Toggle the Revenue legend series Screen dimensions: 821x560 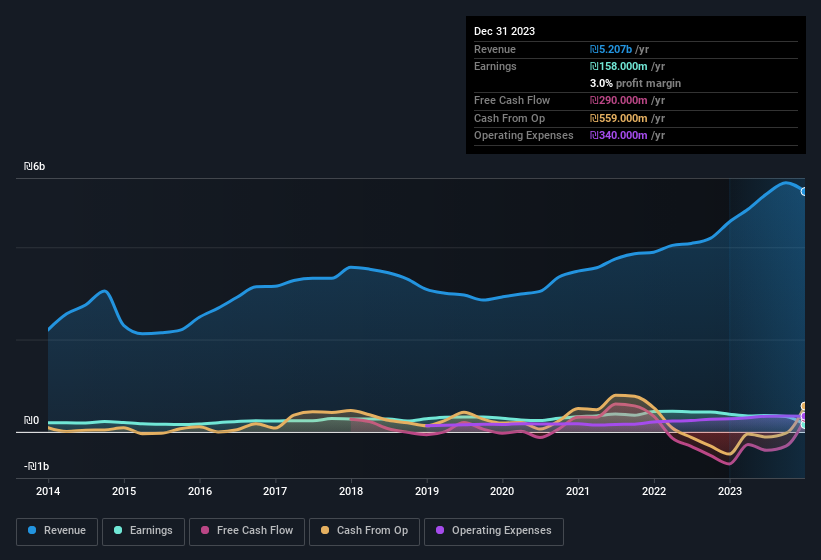[57, 531]
